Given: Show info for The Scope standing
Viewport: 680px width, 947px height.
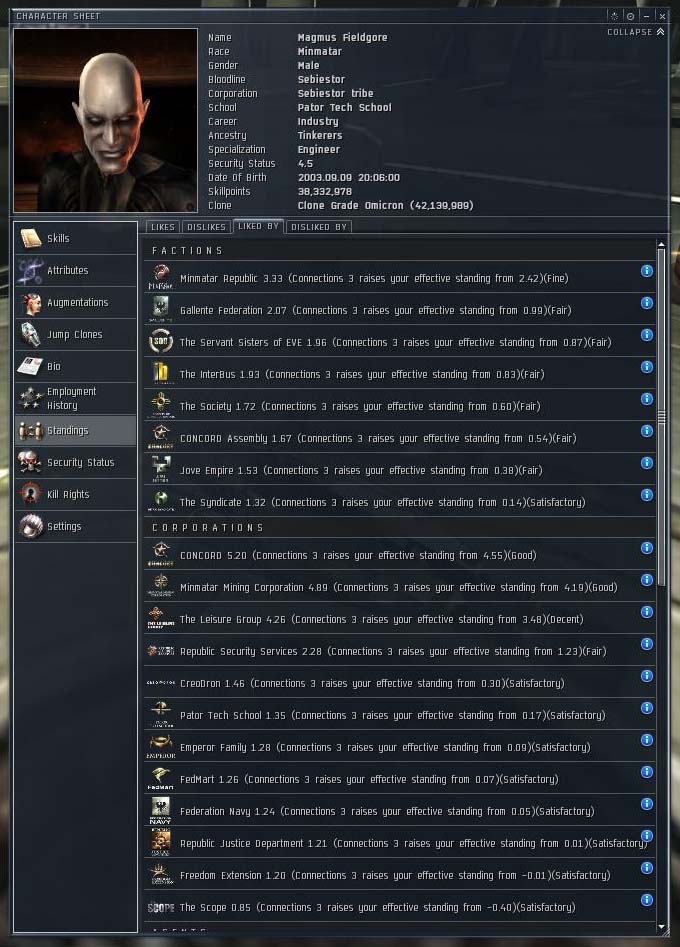Looking at the screenshot, I should point(647,900).
